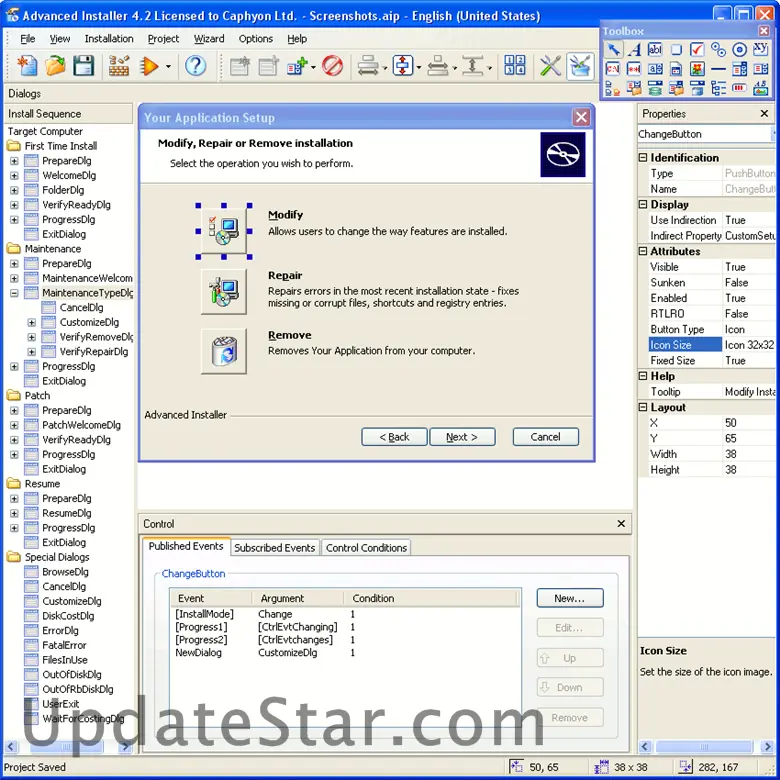Select the static text 'A' tool in Toolbox
This screenshot has width=780, height=780.
634,49
